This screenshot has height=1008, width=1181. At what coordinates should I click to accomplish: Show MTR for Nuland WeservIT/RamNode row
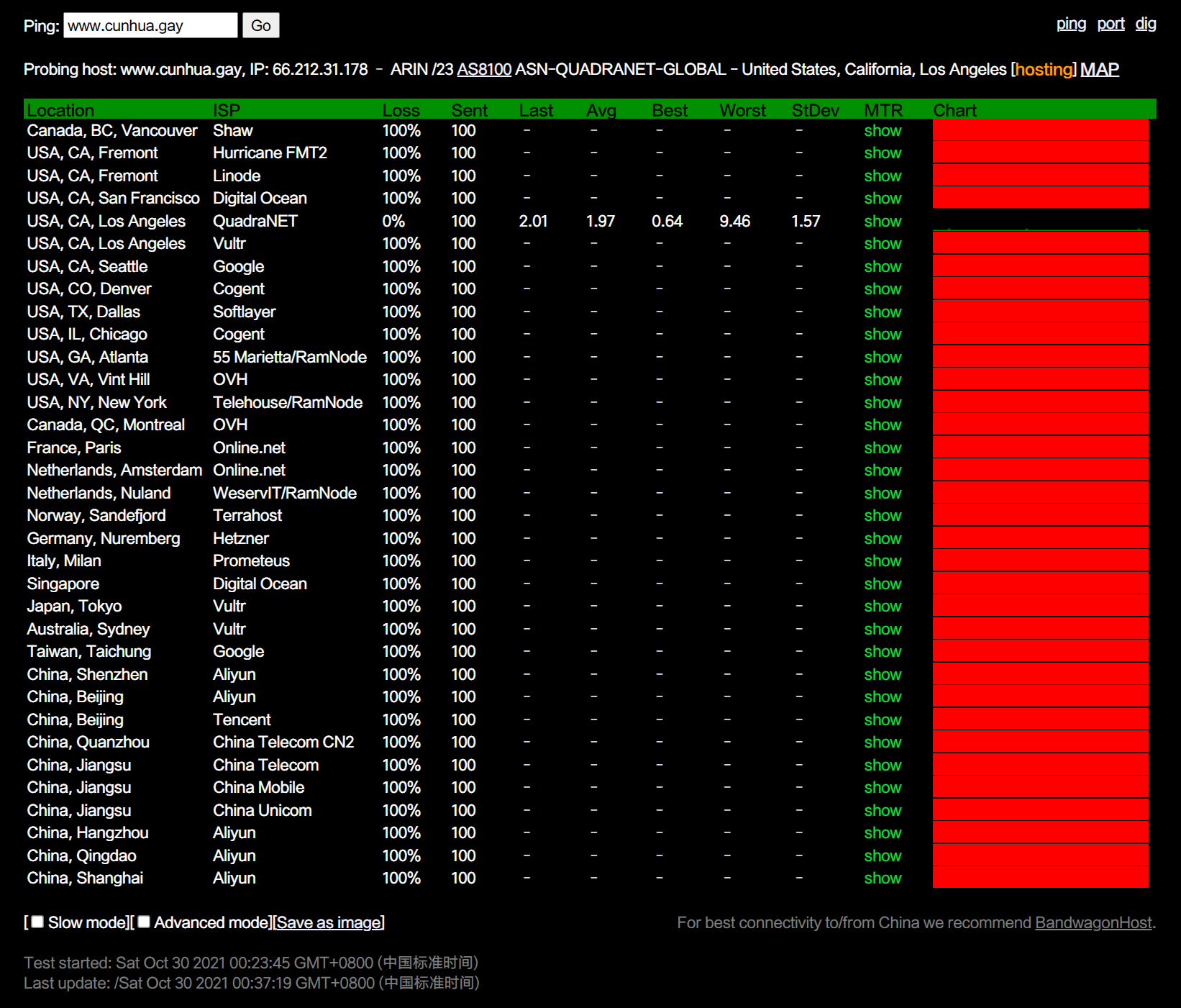[x=883, y=493]
